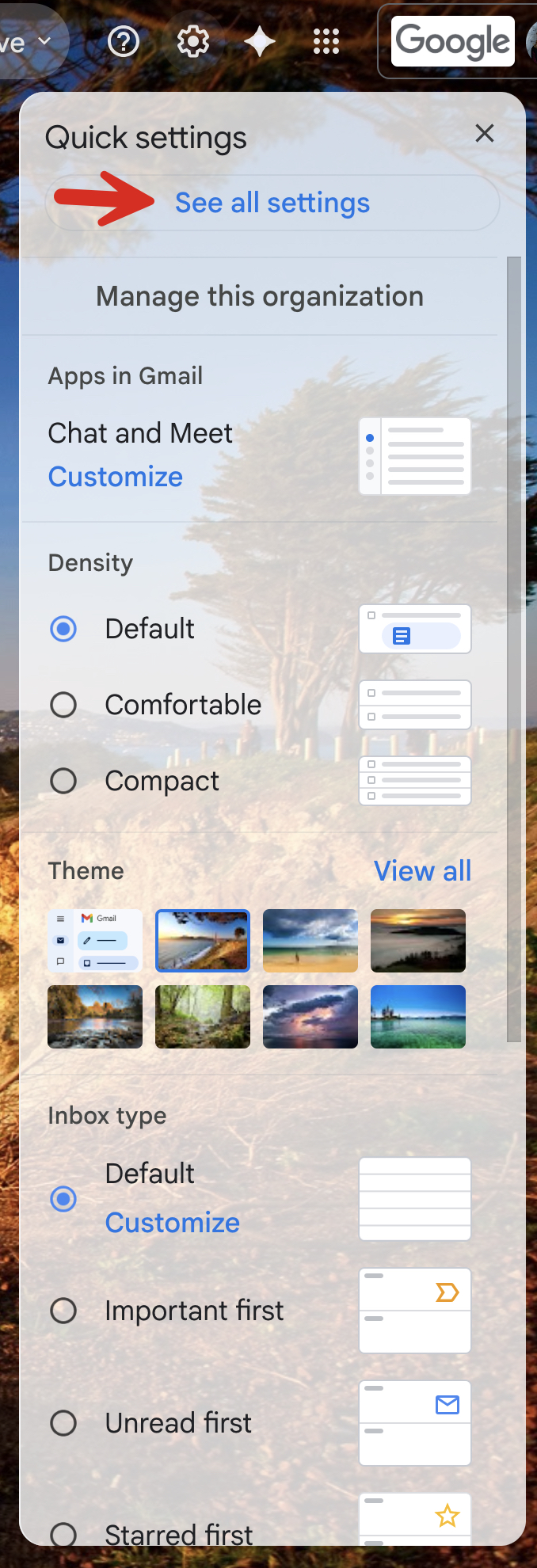The height and width of the screenshot is (1568, 537).
Task: Open View all themes link
Action: pos(422,871)
